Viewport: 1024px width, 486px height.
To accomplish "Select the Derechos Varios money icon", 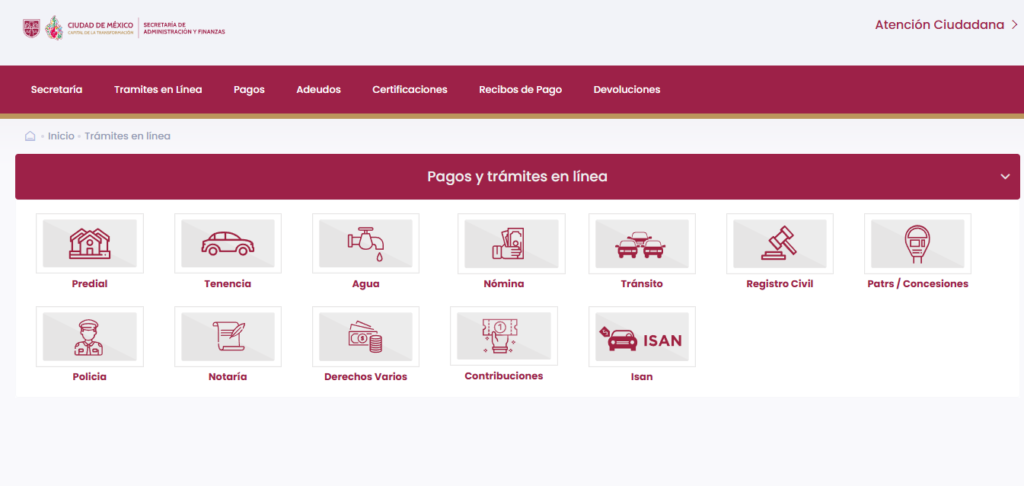I will coord(366,336).
